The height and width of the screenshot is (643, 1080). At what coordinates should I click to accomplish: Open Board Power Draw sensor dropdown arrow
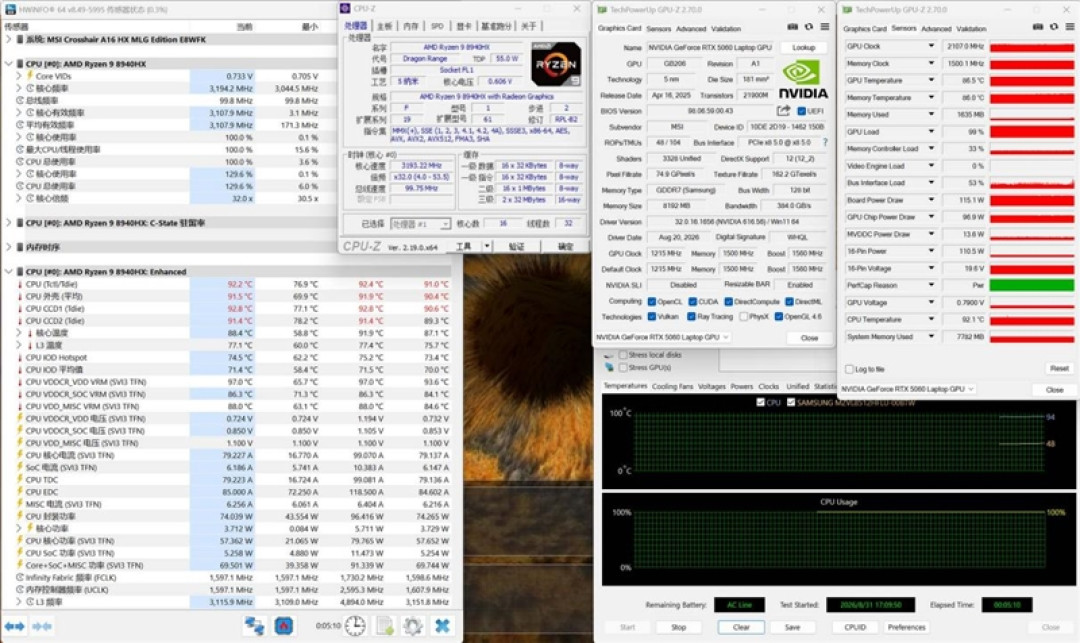(x=931, y=200)
